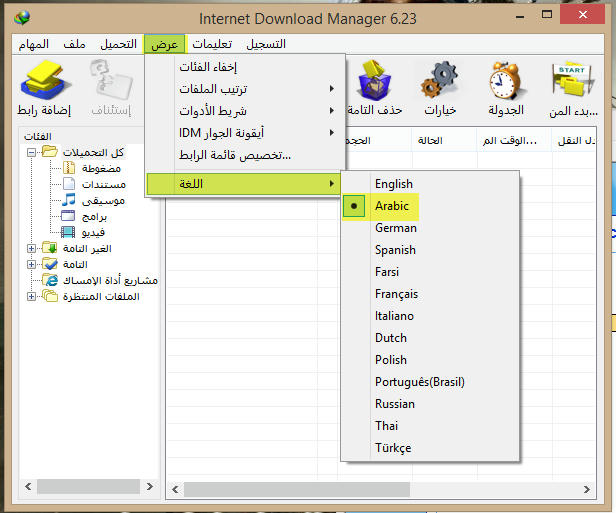The width and height of the screenshot is (616, 513).
Task: Open the Registration menu (التسجيل)
Action: click(x=266, y=44)
